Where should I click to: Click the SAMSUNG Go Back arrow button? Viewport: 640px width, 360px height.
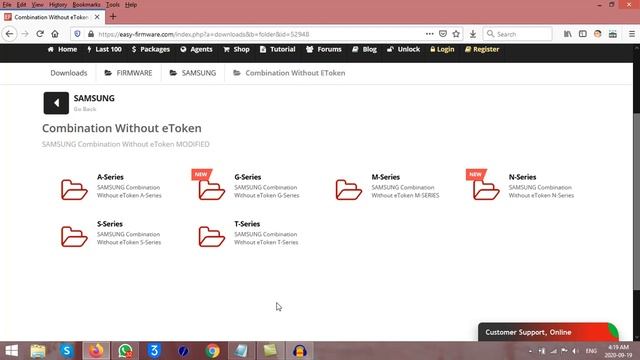56,103
